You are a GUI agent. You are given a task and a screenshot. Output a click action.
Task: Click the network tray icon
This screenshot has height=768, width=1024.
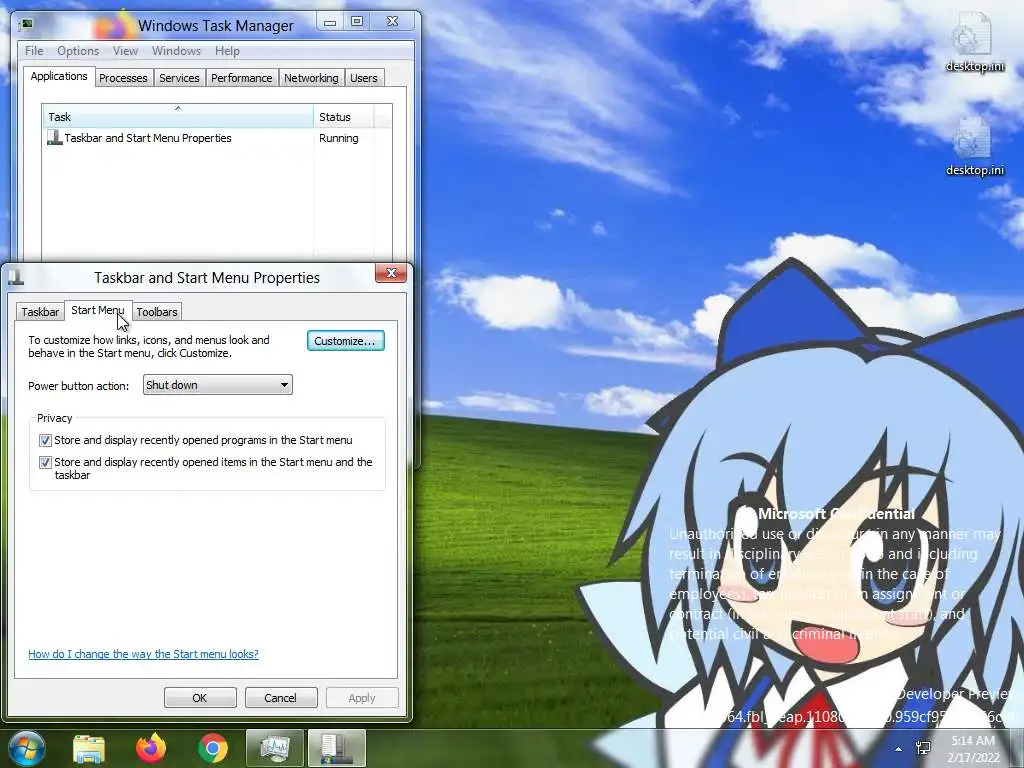(x=923, y=749)
